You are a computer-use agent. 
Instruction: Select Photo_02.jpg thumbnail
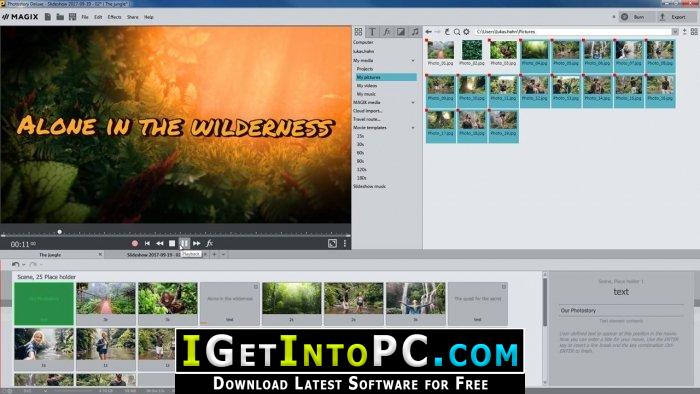point(472,53)
